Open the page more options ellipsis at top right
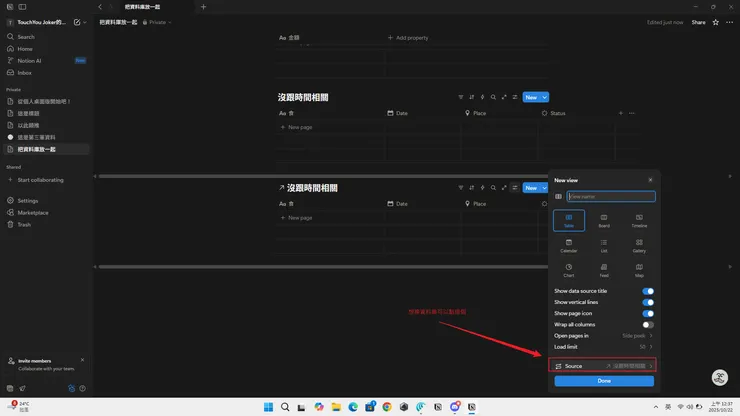740x416 pixels. click(730, 22)
